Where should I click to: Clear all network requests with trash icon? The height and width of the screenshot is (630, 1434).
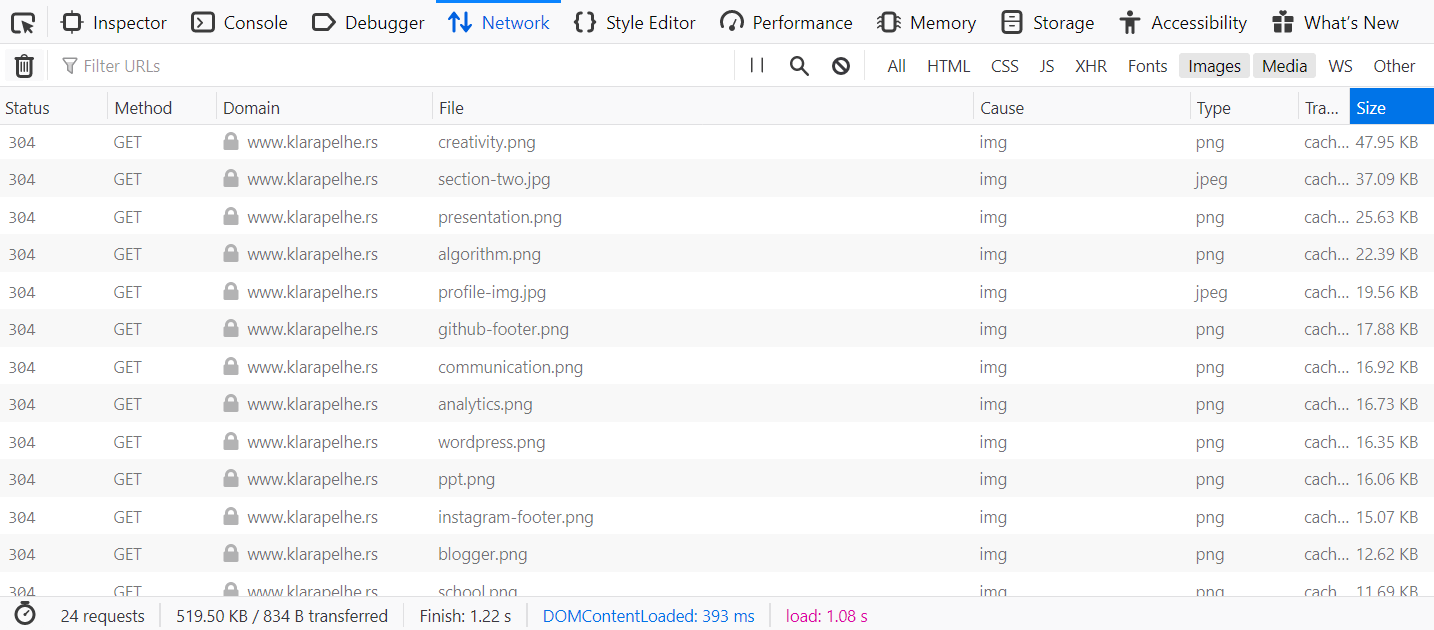click(x=24, y=65)
